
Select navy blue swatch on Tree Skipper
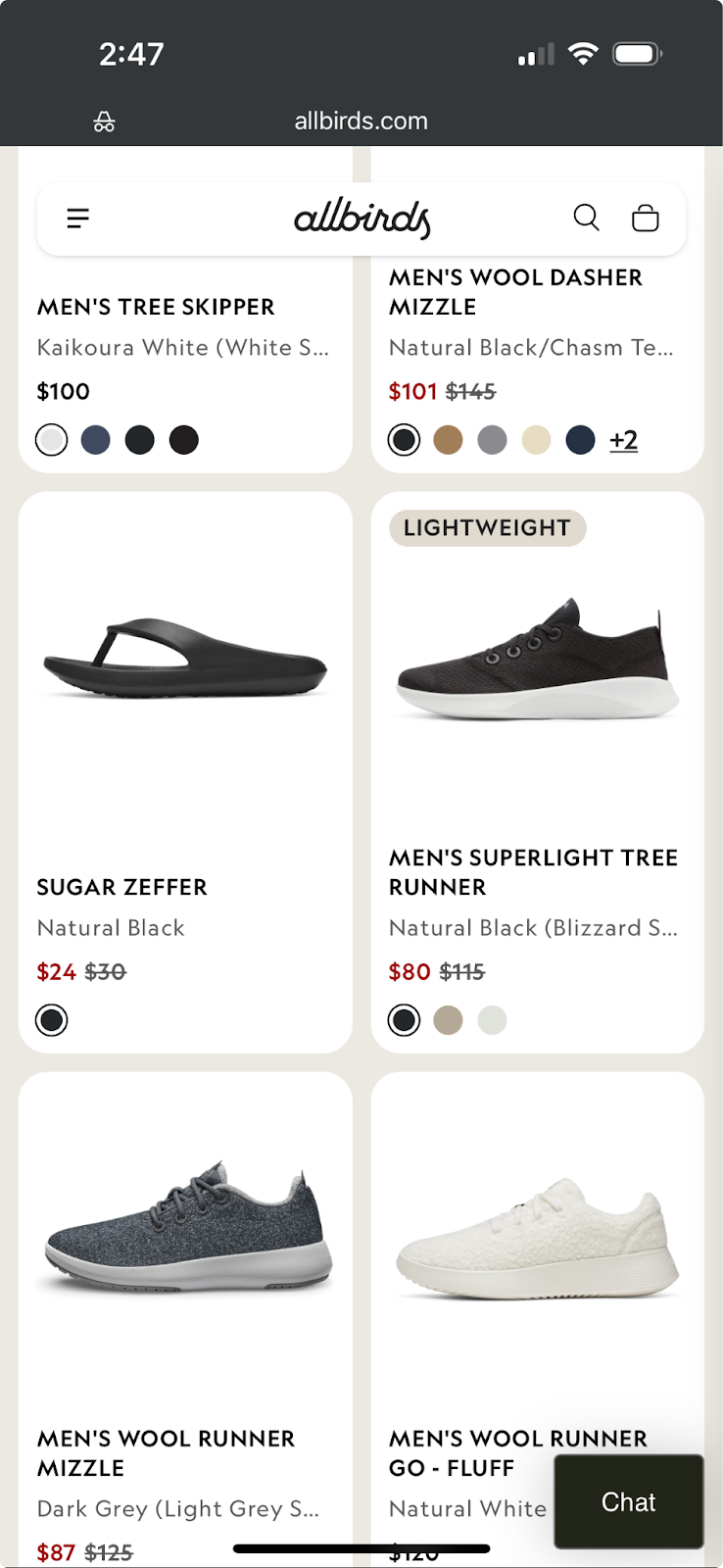point(96,440)
